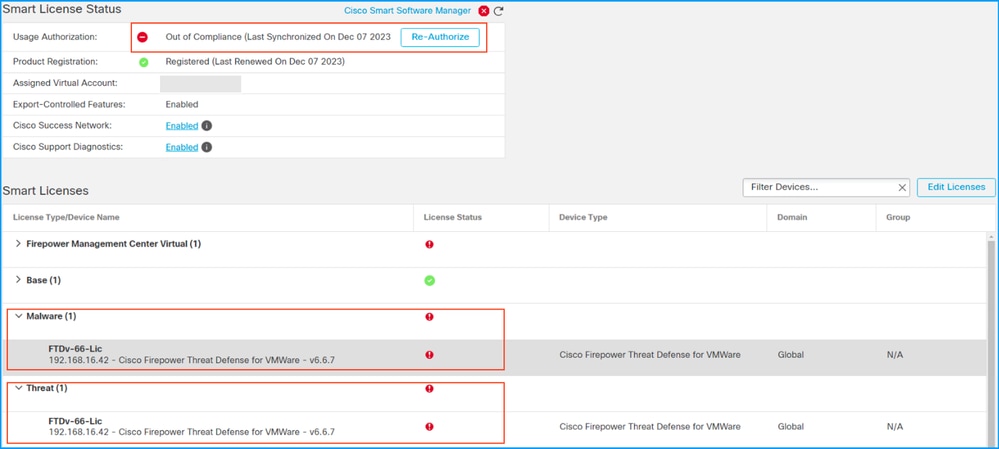Click the Threat (1) group error status icon
Viewport: 999px width, 449px height.
[x=429, y=388]
